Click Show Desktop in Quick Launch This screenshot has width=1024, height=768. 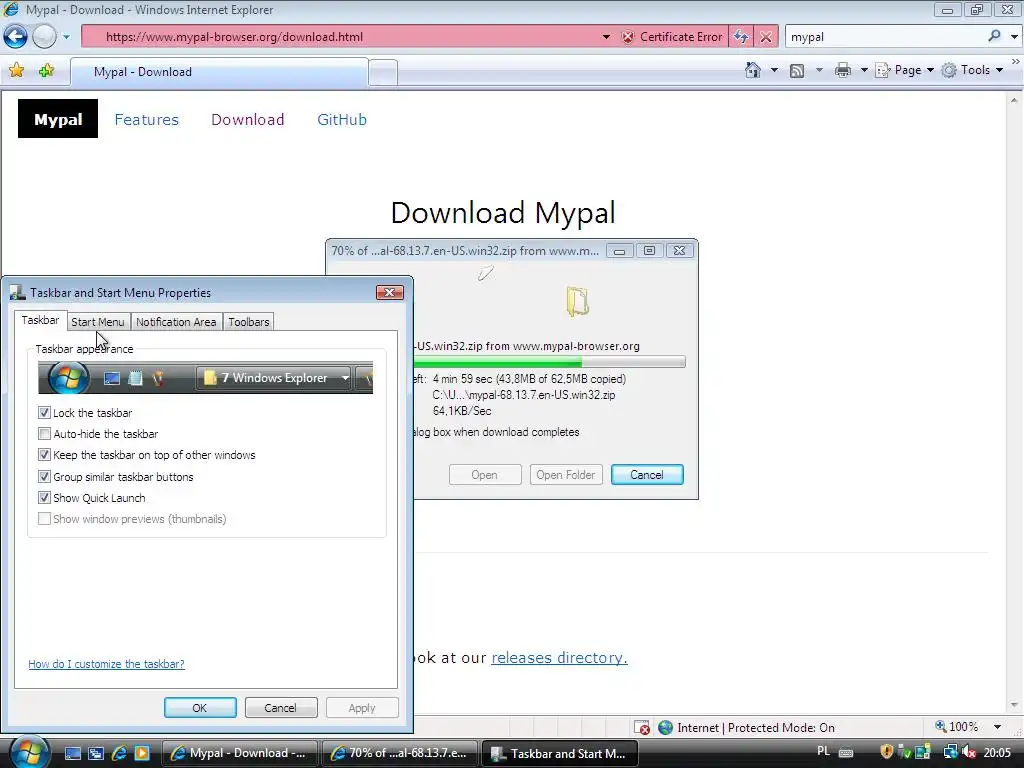[72, 753]
